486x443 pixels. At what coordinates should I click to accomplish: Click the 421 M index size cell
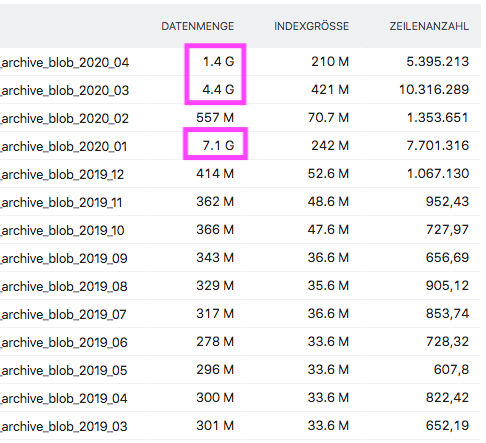click(330, 90)
